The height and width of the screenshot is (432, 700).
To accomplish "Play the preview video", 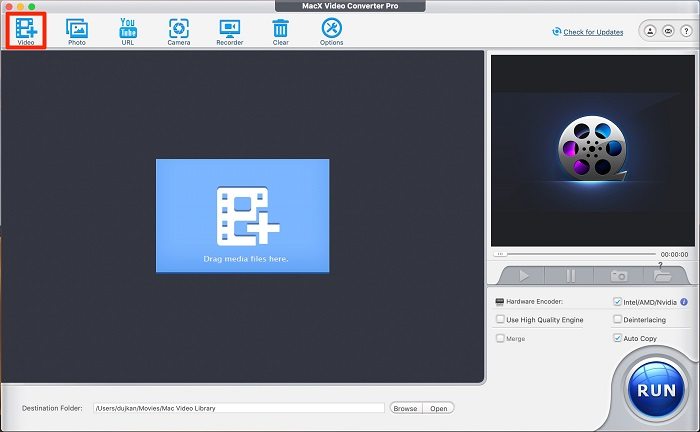I will tap(524, 275).
